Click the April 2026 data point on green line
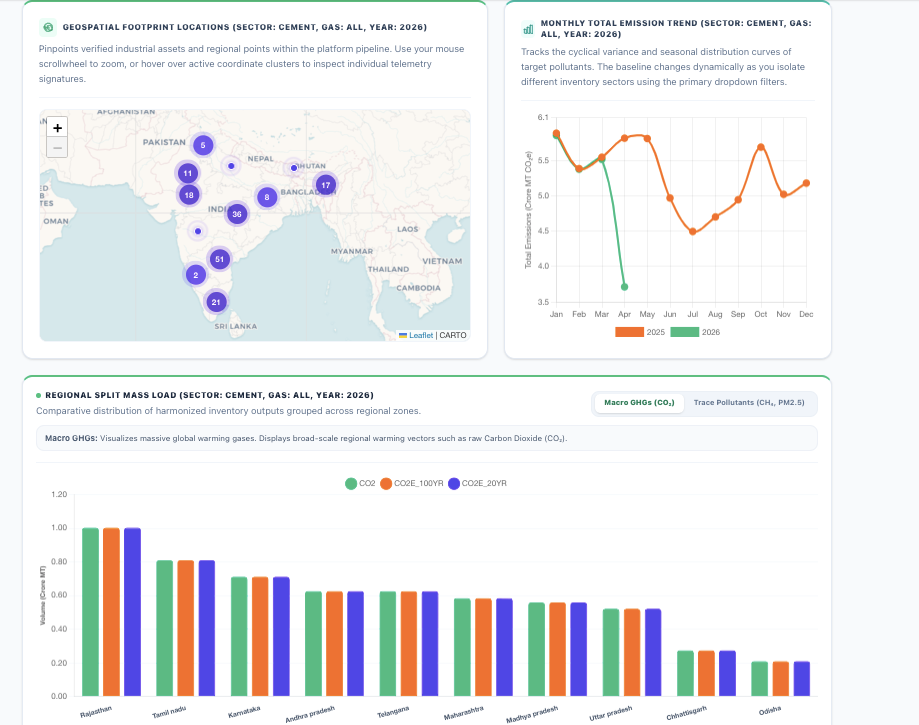This screenshot has width=919, height=725. tap(624, 287)
